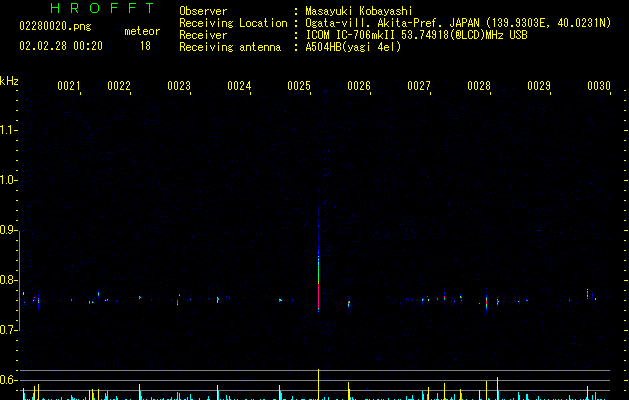Click the file name 02280020.png

55,26
